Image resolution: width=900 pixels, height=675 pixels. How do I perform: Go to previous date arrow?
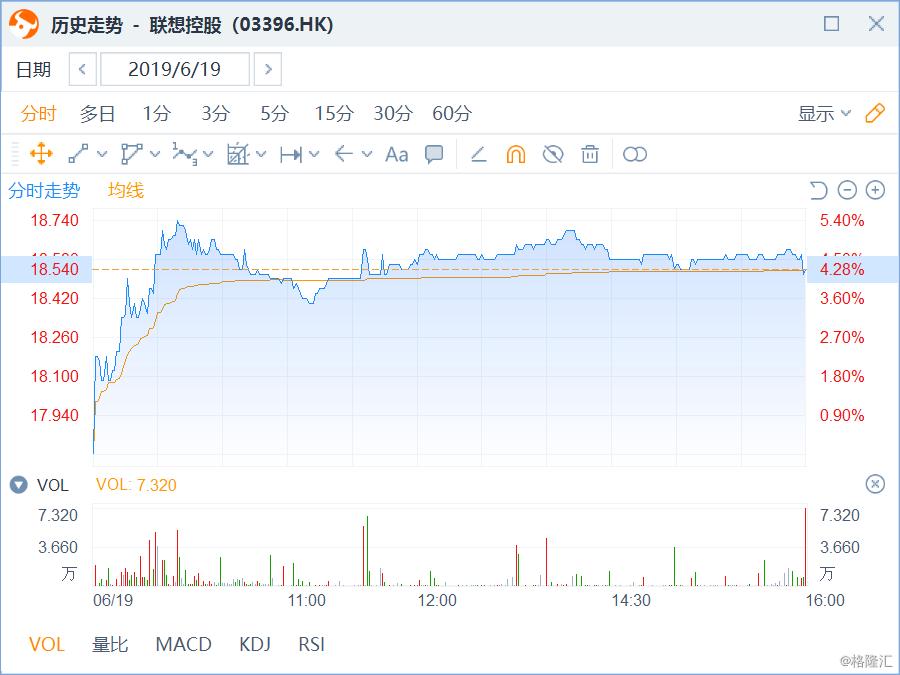[83, 69]
